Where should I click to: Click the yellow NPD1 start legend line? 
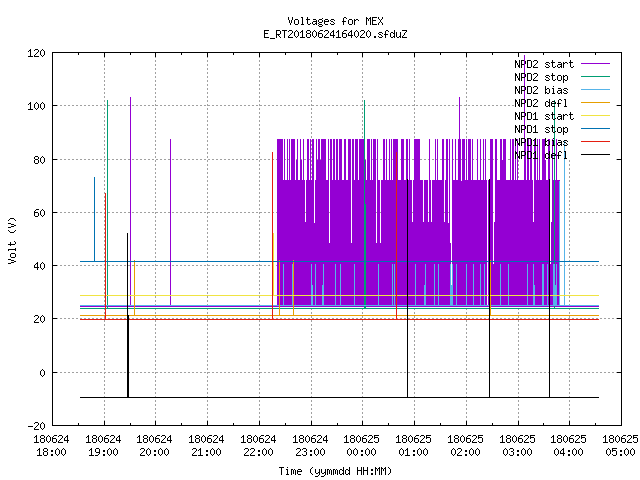pyautogui.click(x=595, y=116)
